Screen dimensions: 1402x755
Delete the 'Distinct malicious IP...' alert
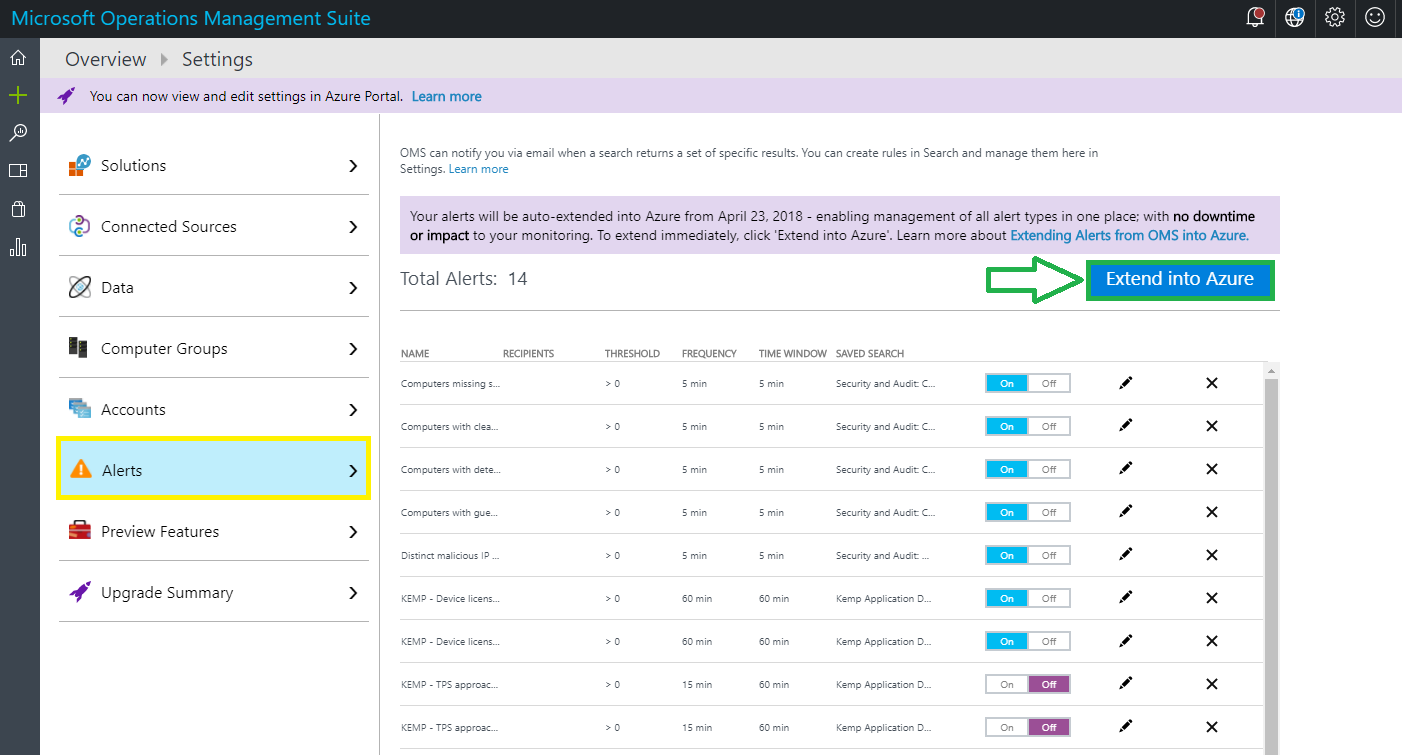point(1212,555)
